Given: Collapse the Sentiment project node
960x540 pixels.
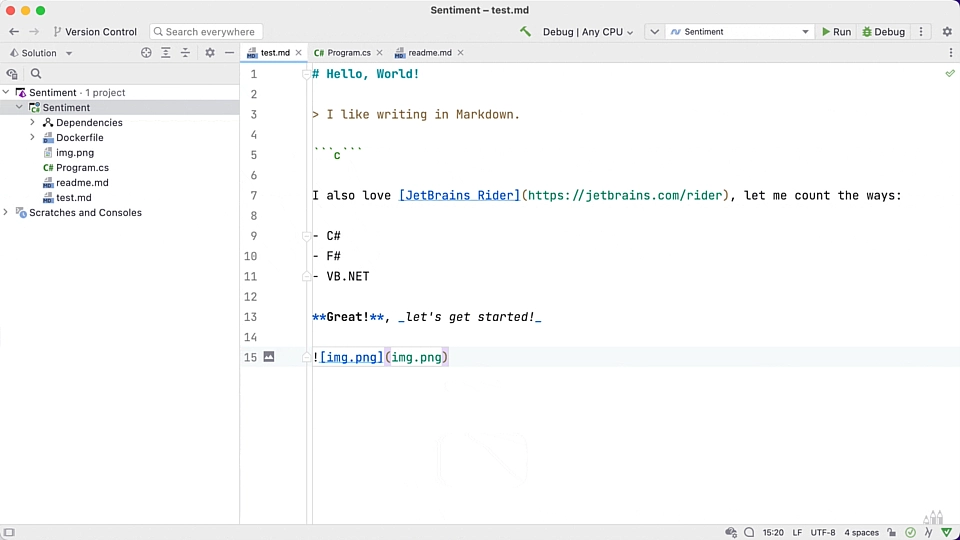Looking at the screenshot, I should [20, 107].
